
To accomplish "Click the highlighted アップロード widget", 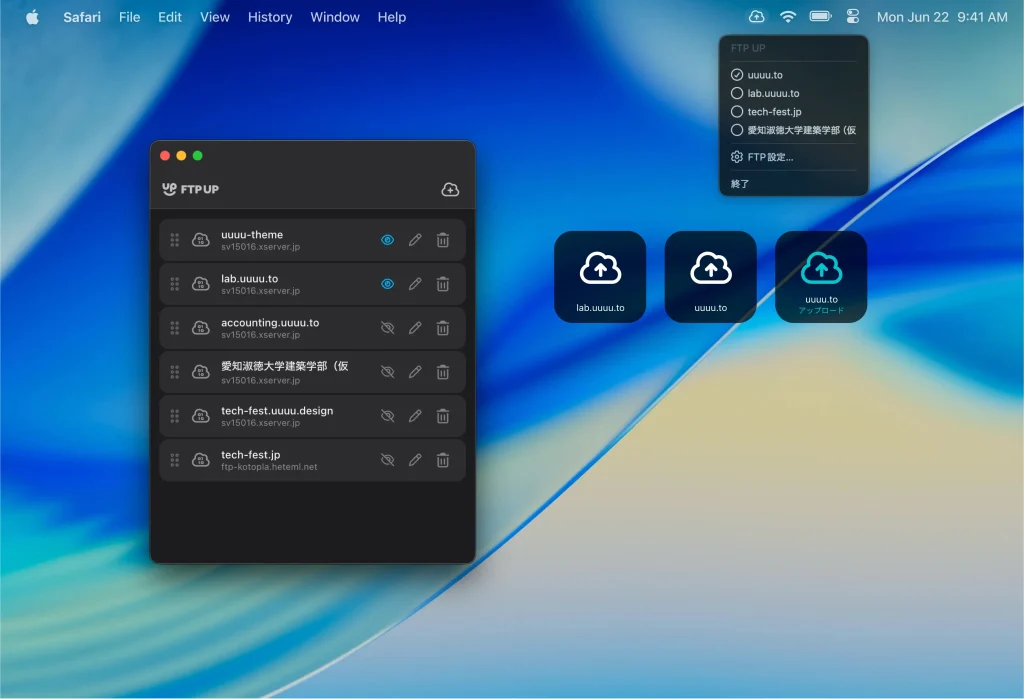I will pyautogui.click(x=821, y=276).
